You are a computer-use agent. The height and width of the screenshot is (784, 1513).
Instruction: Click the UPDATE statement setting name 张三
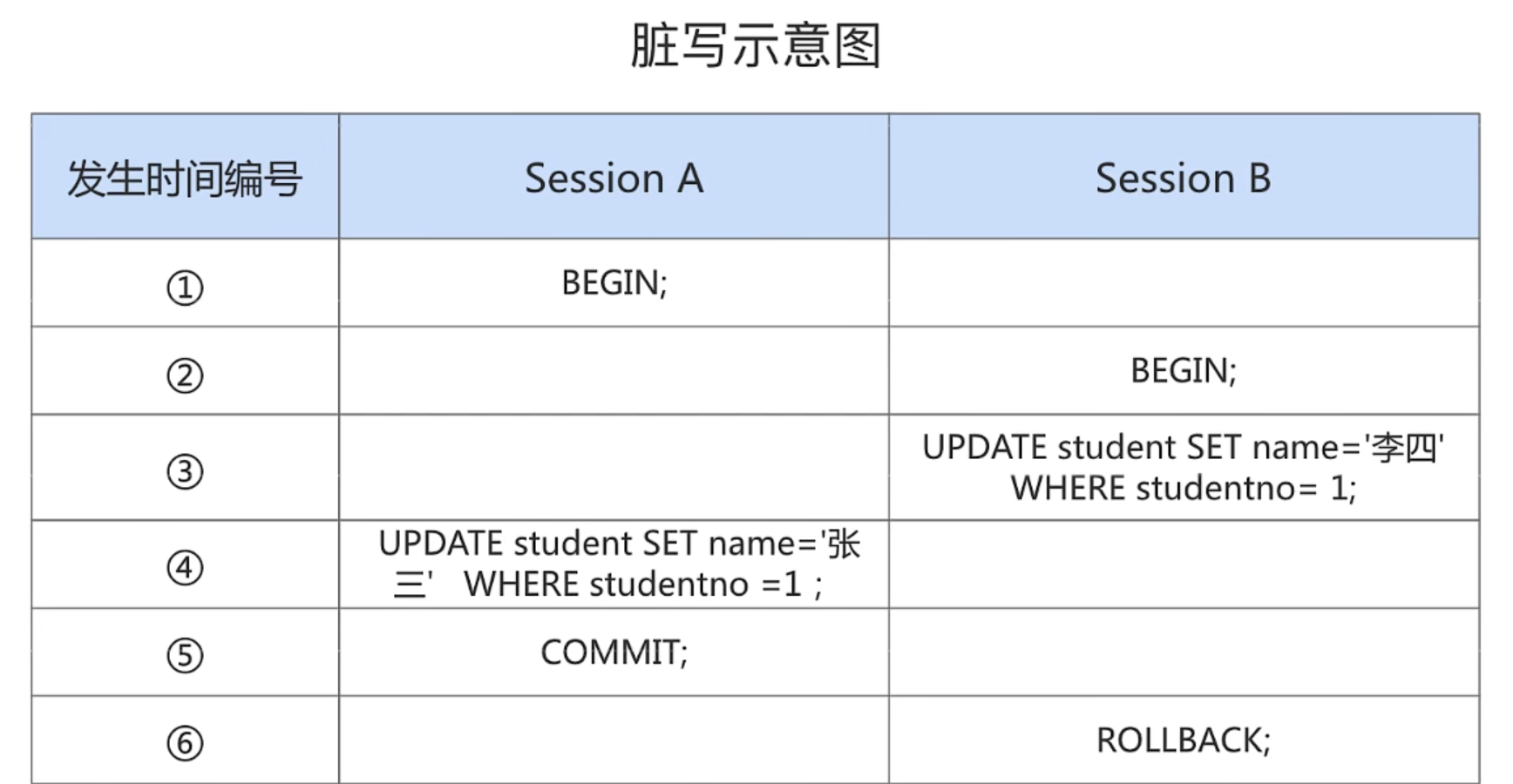point(619,564)
